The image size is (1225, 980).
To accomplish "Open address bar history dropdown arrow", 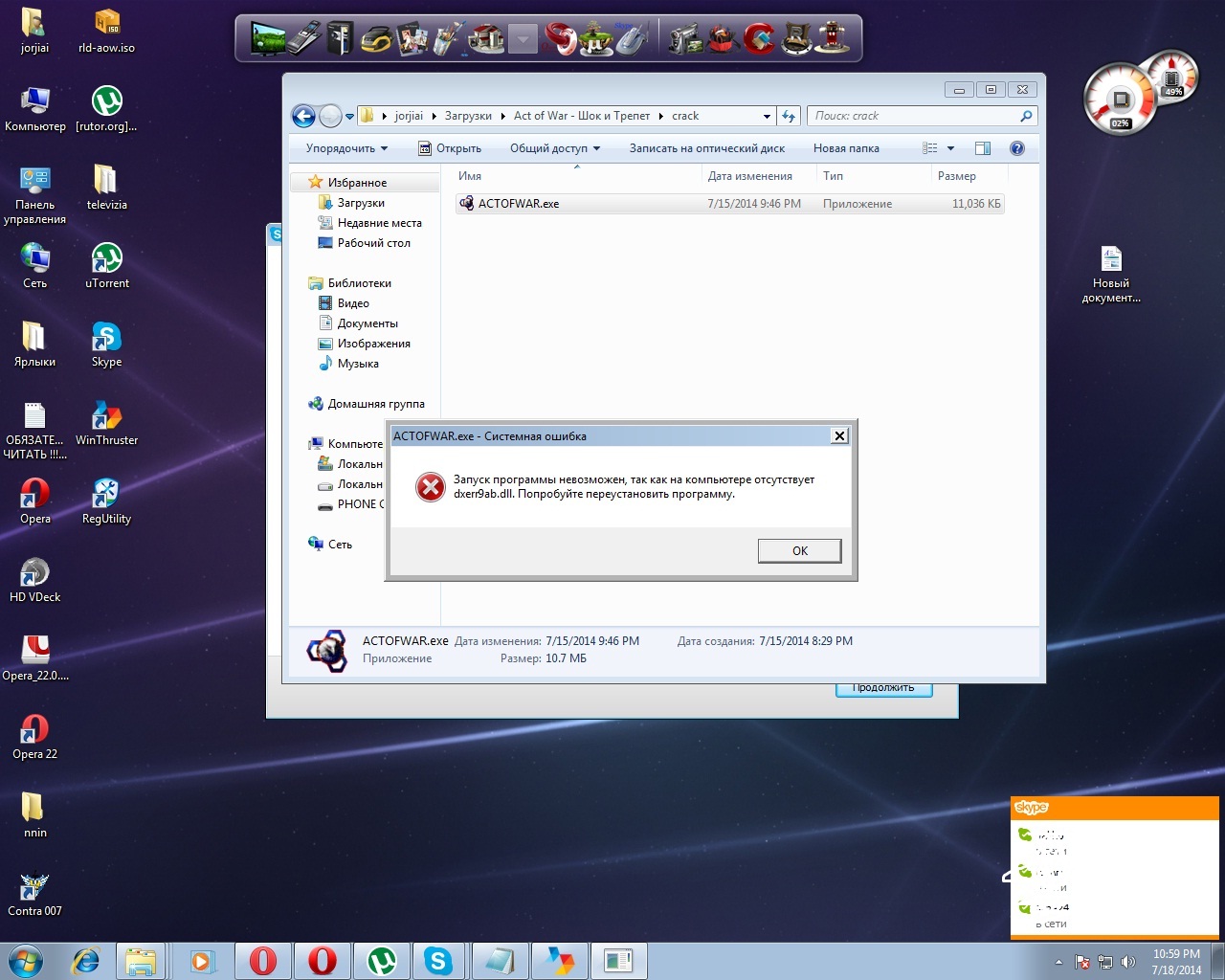I will (x=767, y=116).
